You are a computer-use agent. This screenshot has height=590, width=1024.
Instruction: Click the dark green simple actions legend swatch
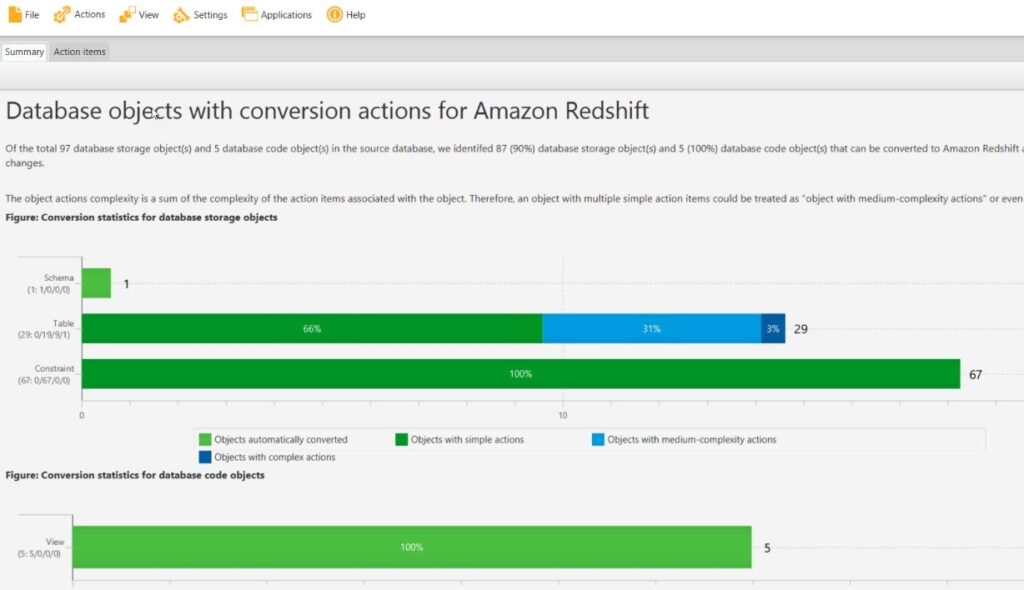coord(402,440)
